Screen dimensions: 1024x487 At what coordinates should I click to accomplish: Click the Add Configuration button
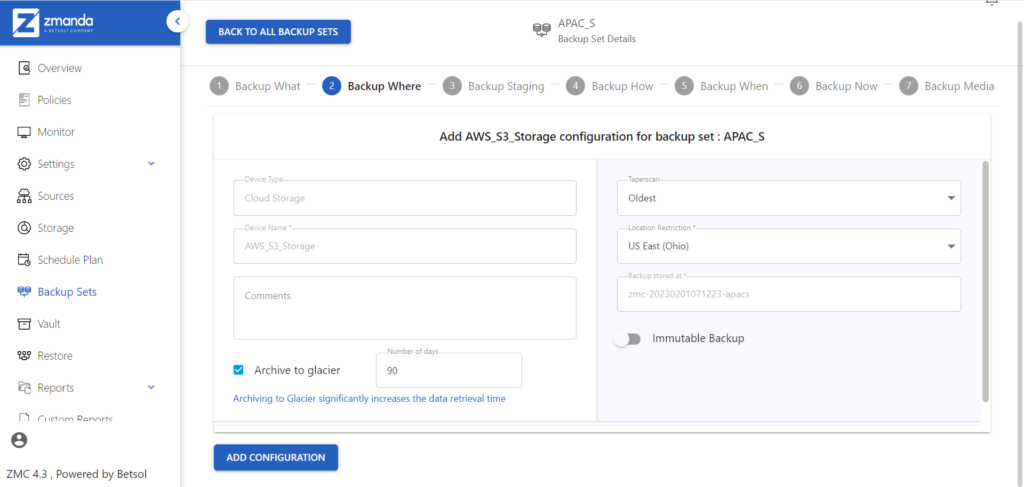point(276,458)
